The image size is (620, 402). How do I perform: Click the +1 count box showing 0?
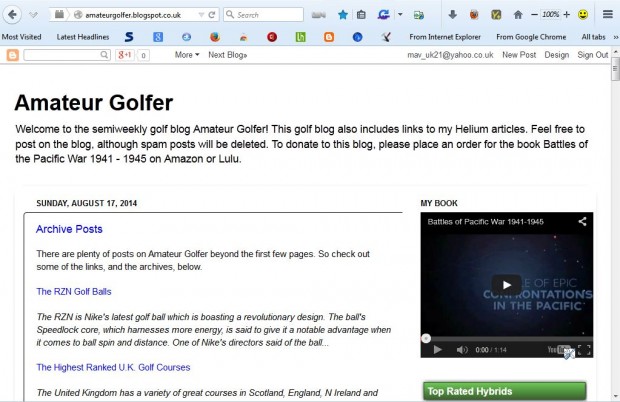pyautogui.click(x=143, y=55)
